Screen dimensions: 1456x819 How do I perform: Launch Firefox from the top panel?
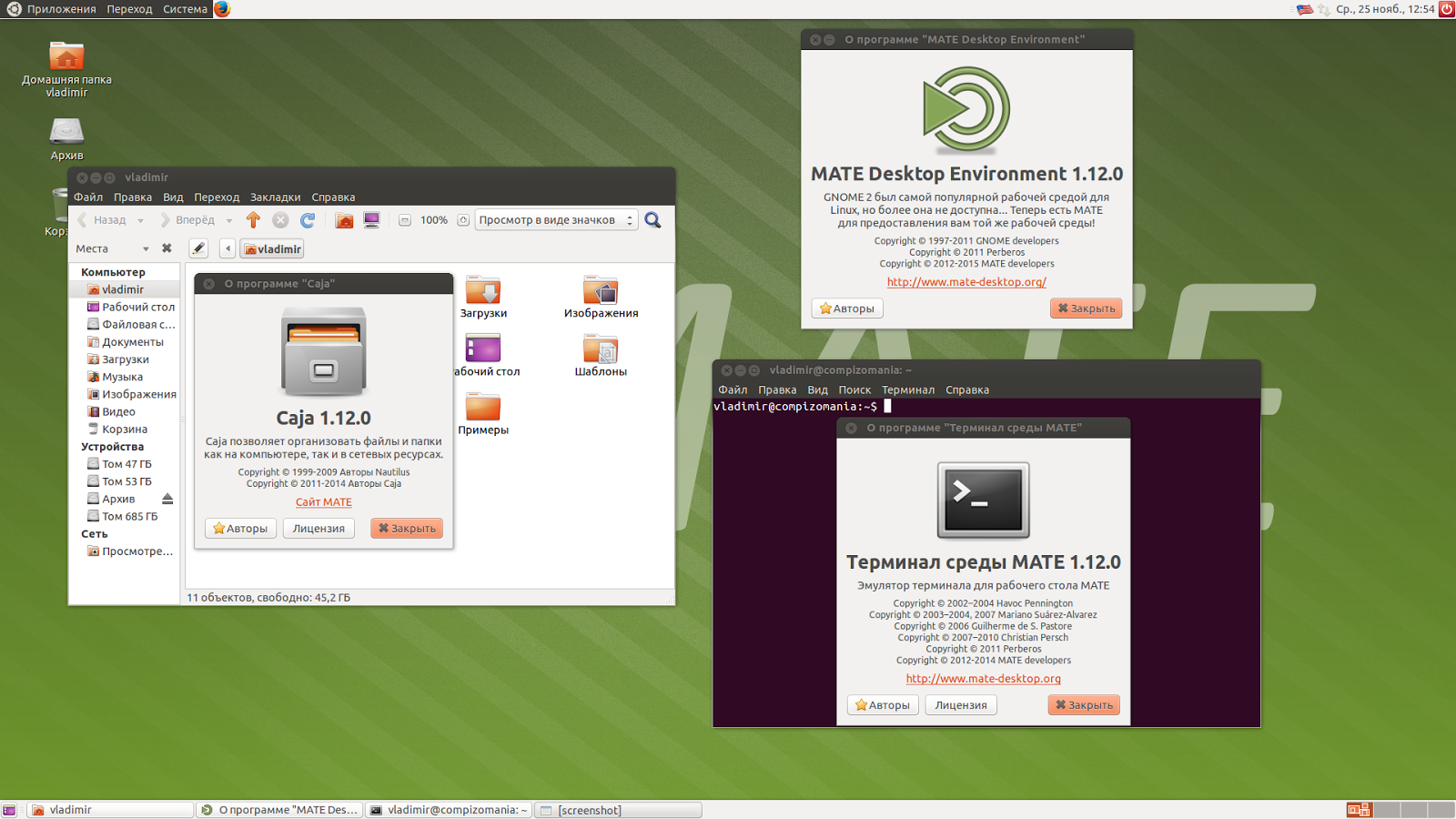(x=221, y=9)
